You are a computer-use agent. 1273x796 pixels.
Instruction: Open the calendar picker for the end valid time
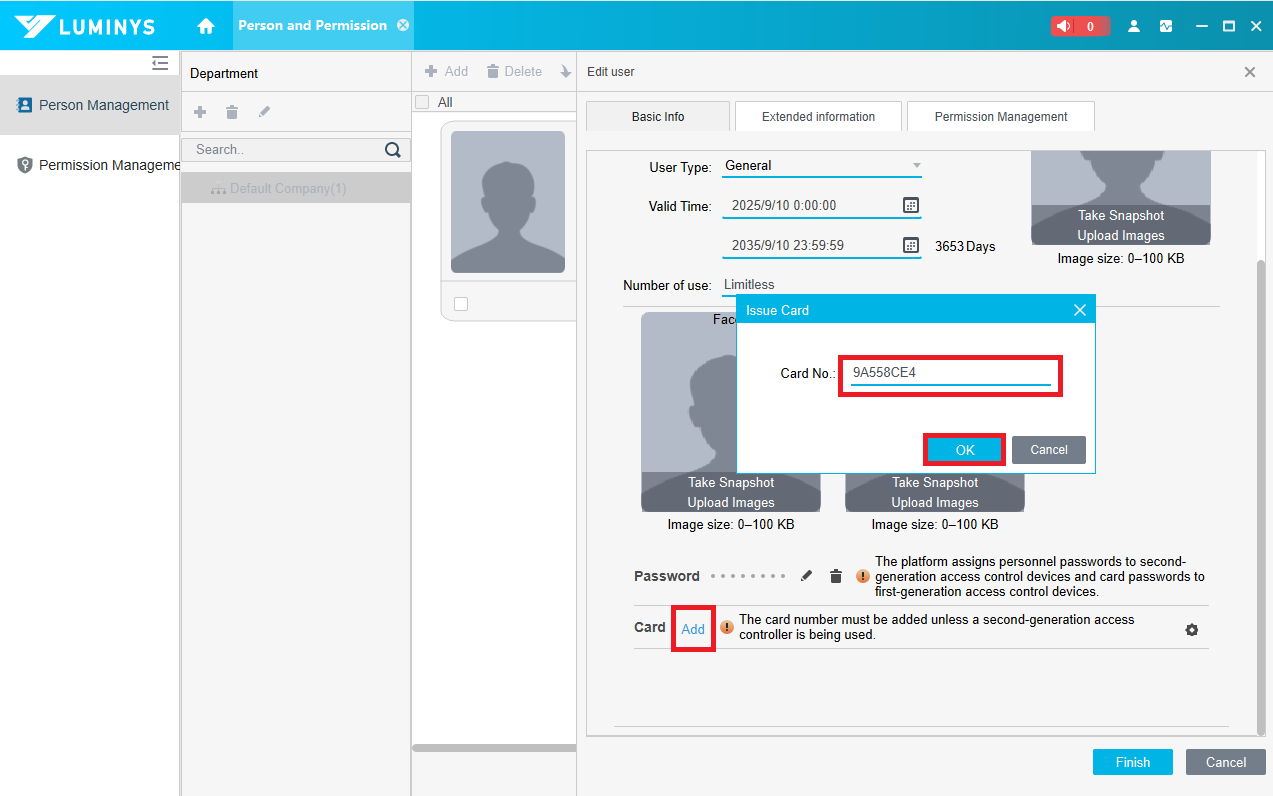click(910, 245)
